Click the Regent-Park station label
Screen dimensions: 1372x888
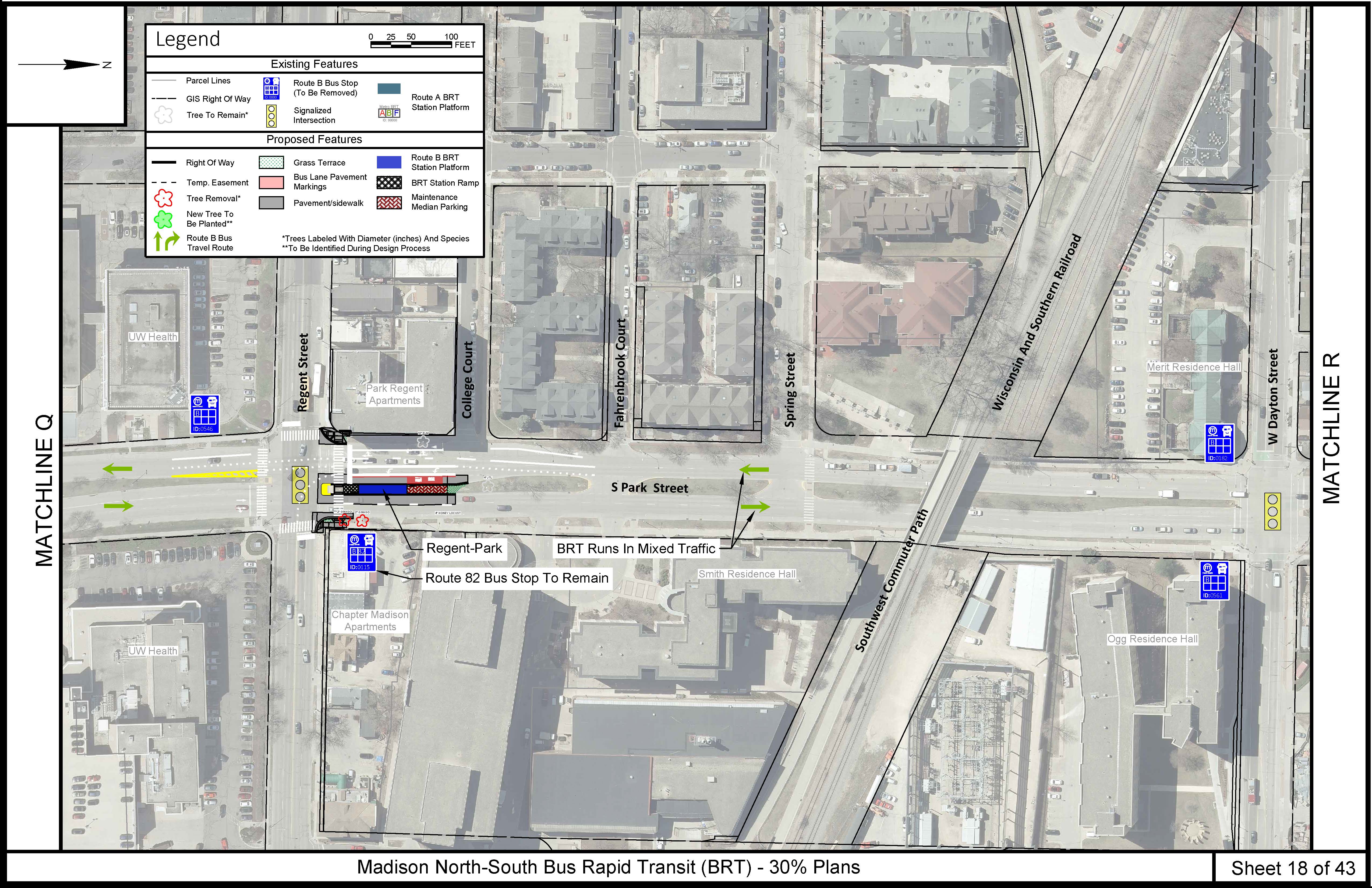[x=464, y=548]
